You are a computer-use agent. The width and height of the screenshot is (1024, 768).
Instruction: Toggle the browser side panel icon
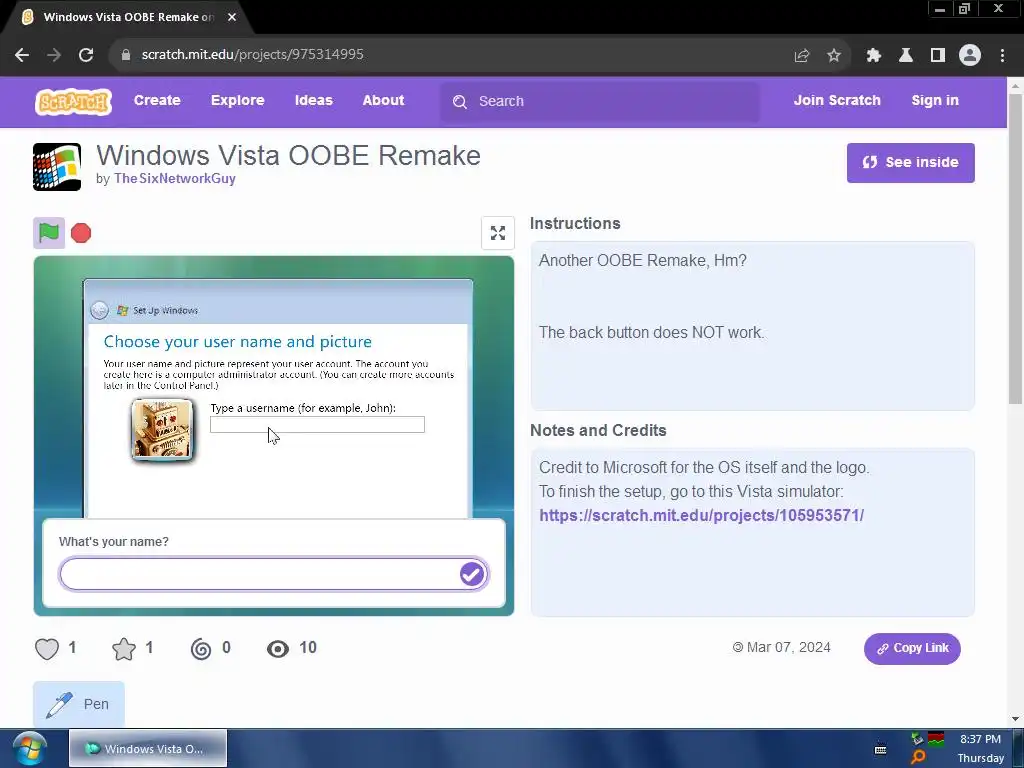click(938, 56)
